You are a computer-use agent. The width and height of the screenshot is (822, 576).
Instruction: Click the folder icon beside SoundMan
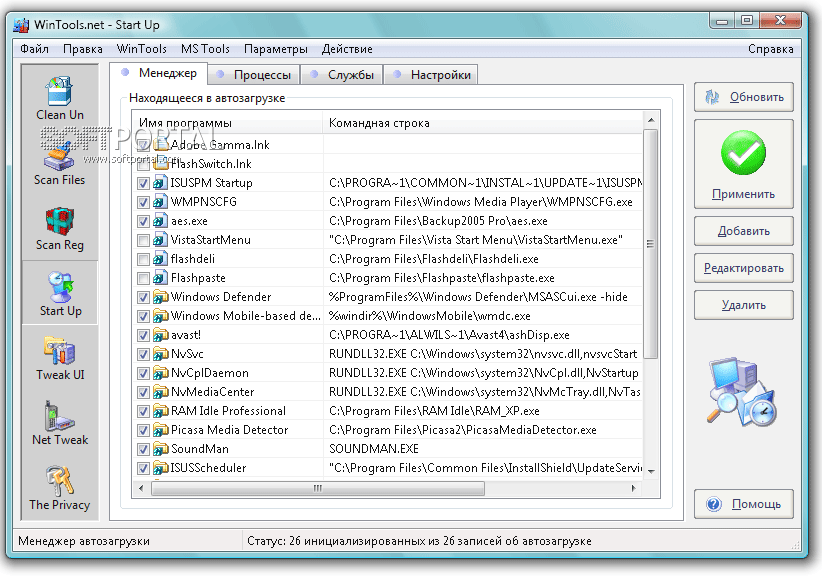pyautogui.click(x=160, y=449)
